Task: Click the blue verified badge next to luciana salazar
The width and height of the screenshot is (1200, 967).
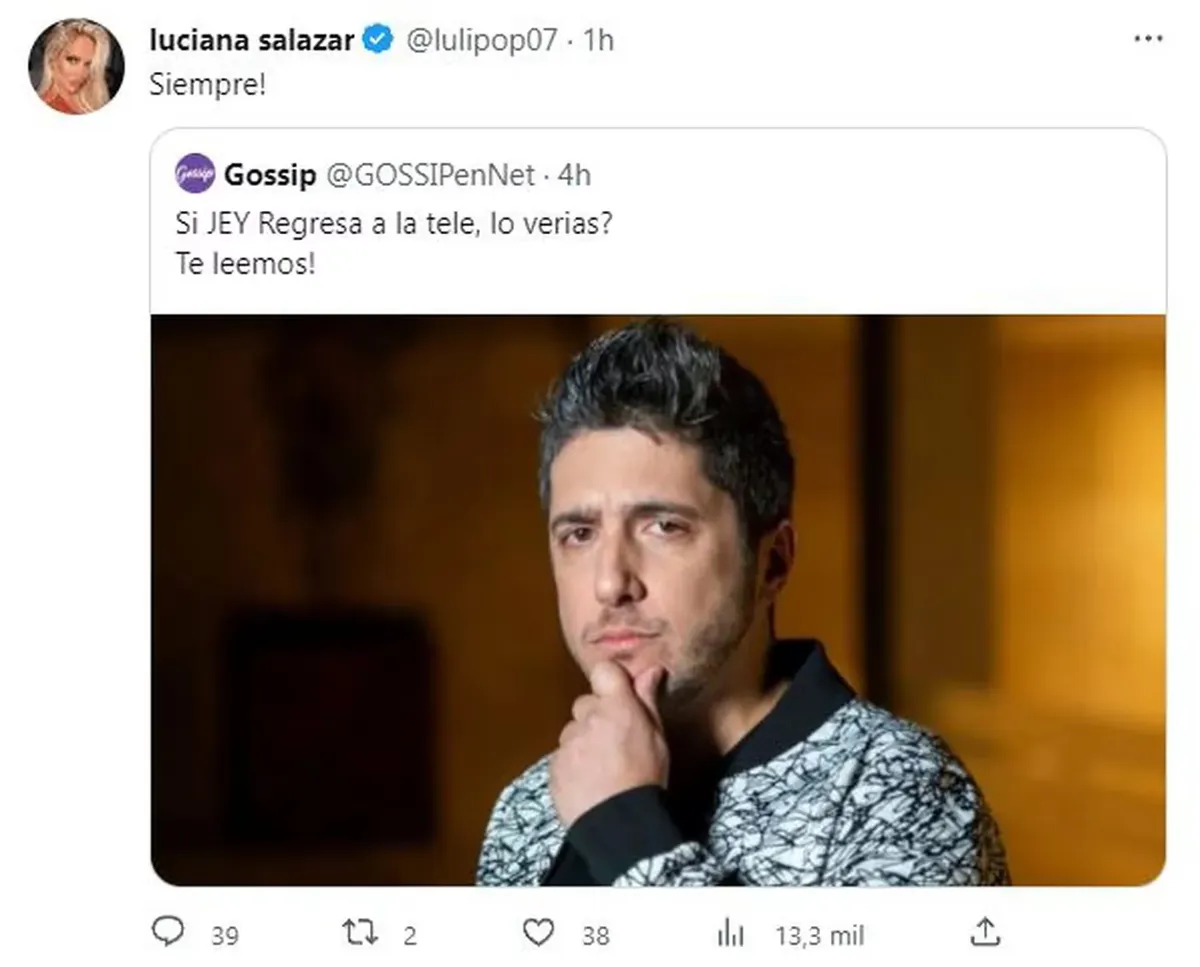Action: click(376, 40)
